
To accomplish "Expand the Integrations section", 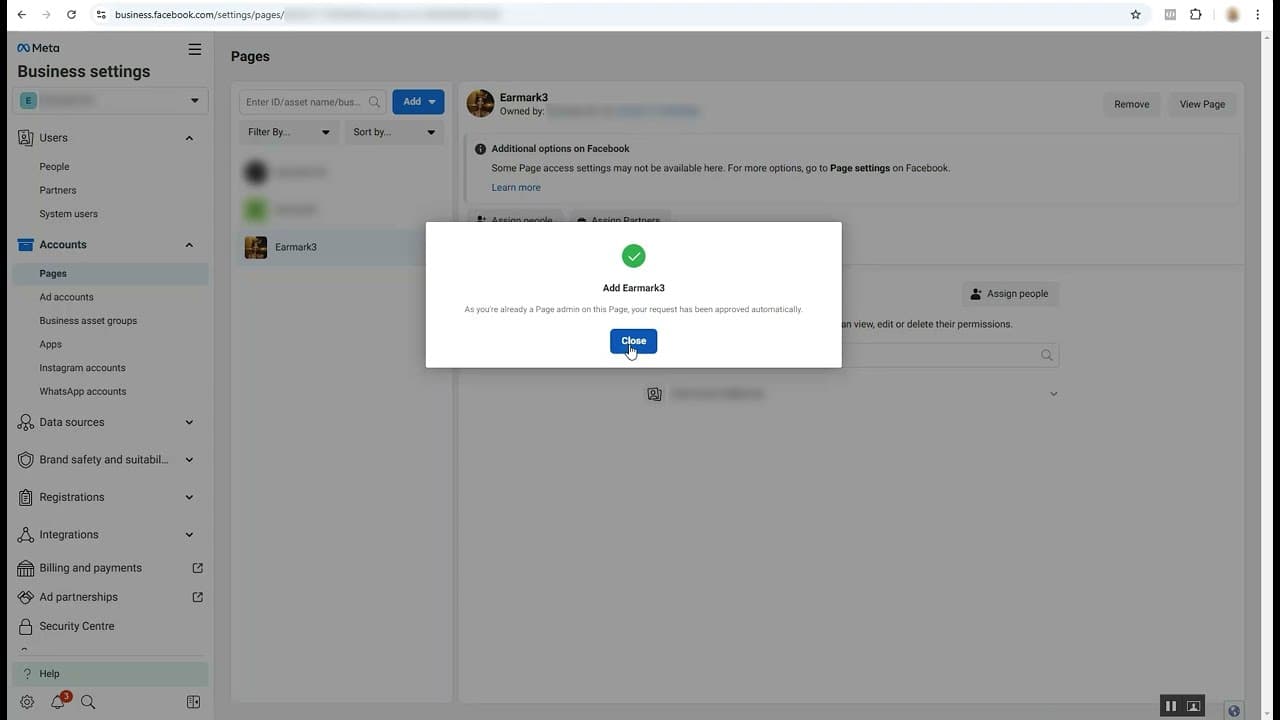I will (189, 535).
